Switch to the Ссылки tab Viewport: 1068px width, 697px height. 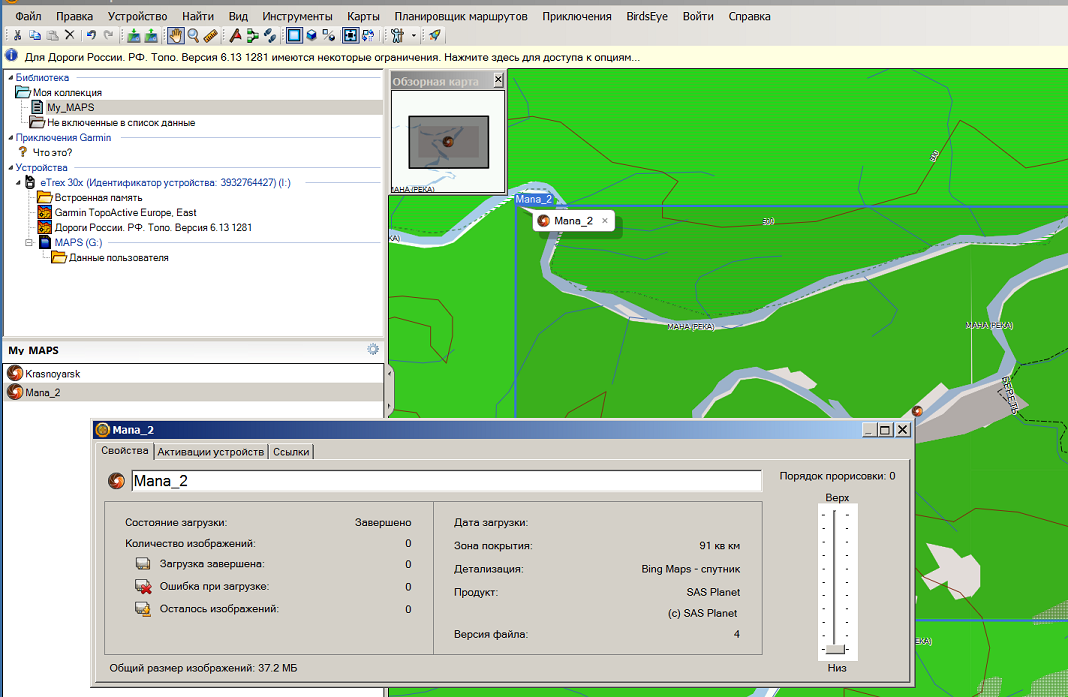291,452
